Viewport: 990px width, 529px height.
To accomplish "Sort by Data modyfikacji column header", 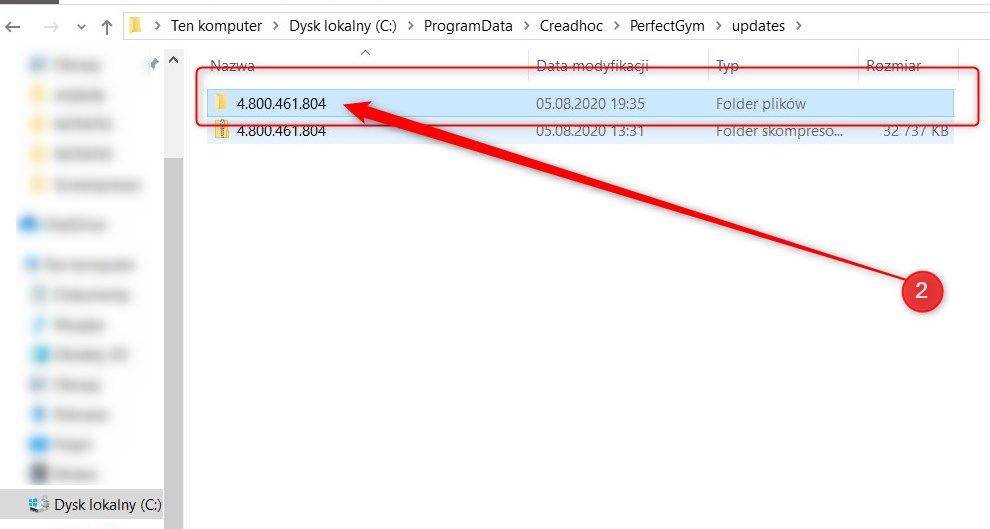I will (x=592, y=66).
